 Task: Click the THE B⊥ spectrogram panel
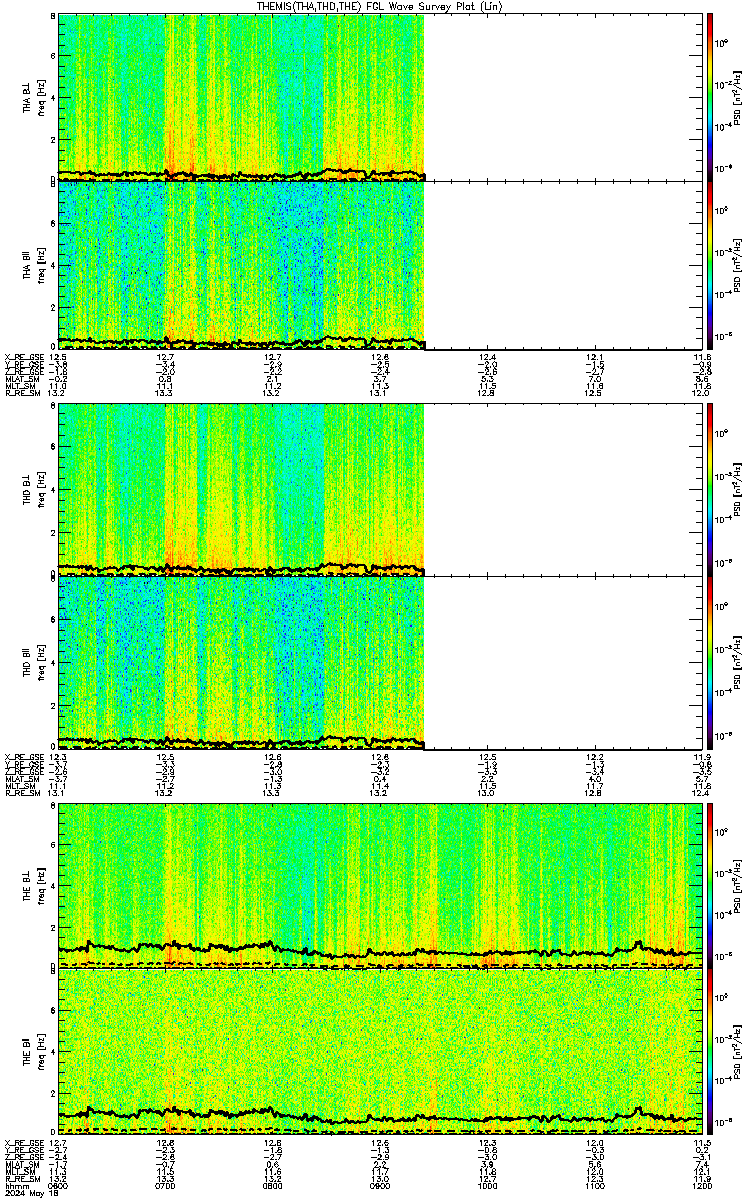tap(379, 886)
